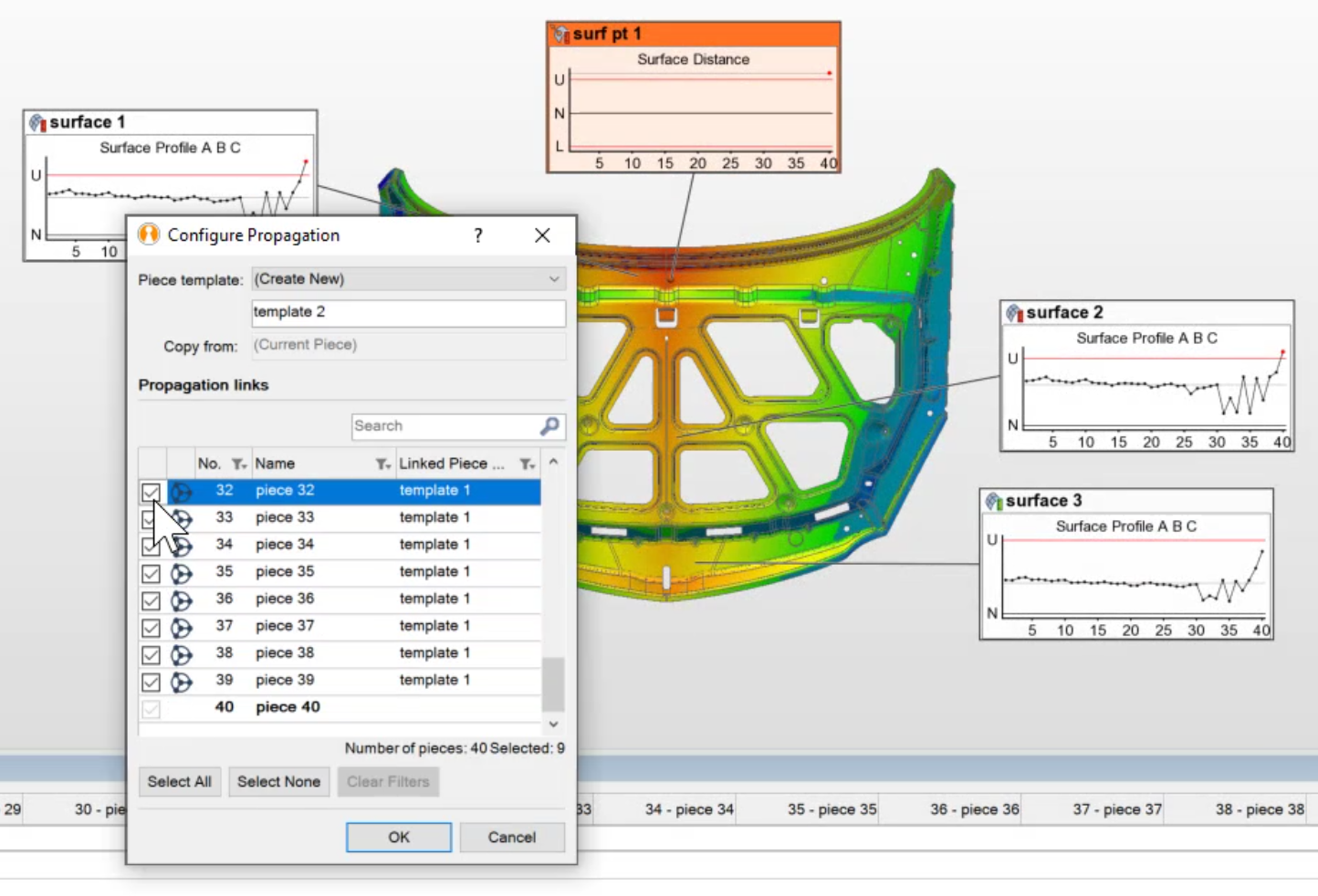Open the No. column filter
The image size is (1318, 896).
(239, 464)
